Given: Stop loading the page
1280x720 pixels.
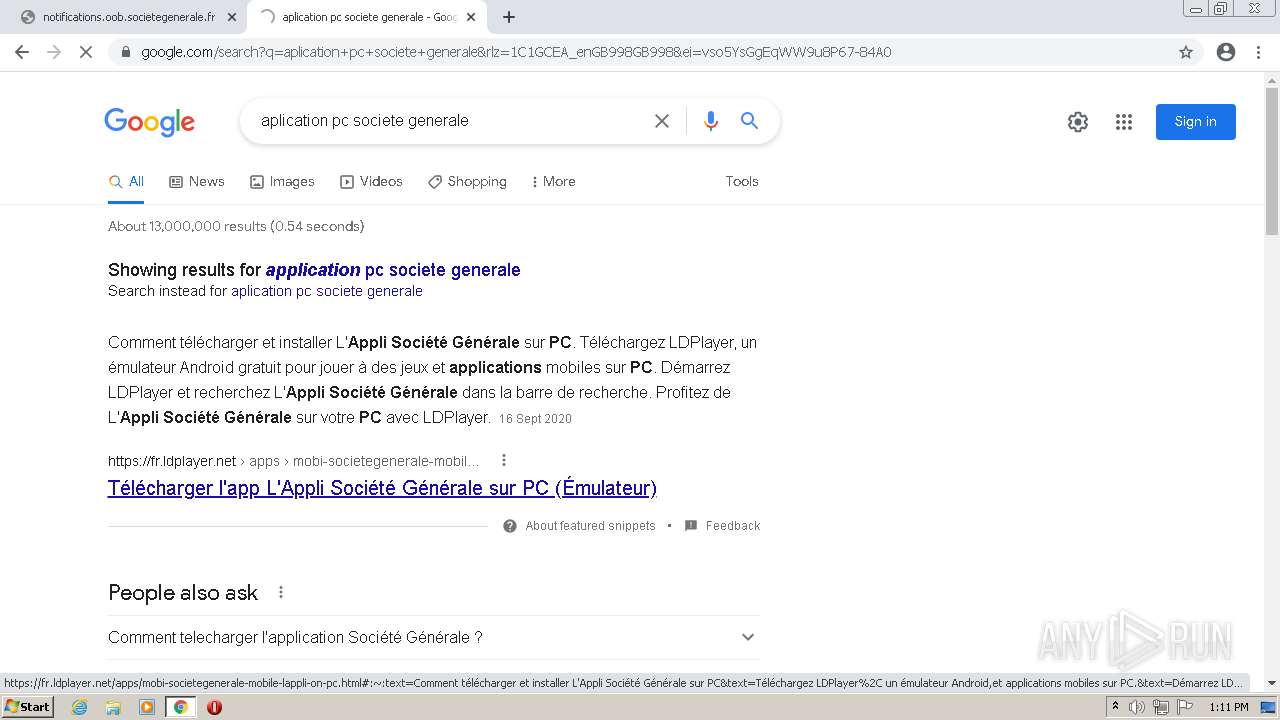Looking at the screenshot, I should pos(86,52).
